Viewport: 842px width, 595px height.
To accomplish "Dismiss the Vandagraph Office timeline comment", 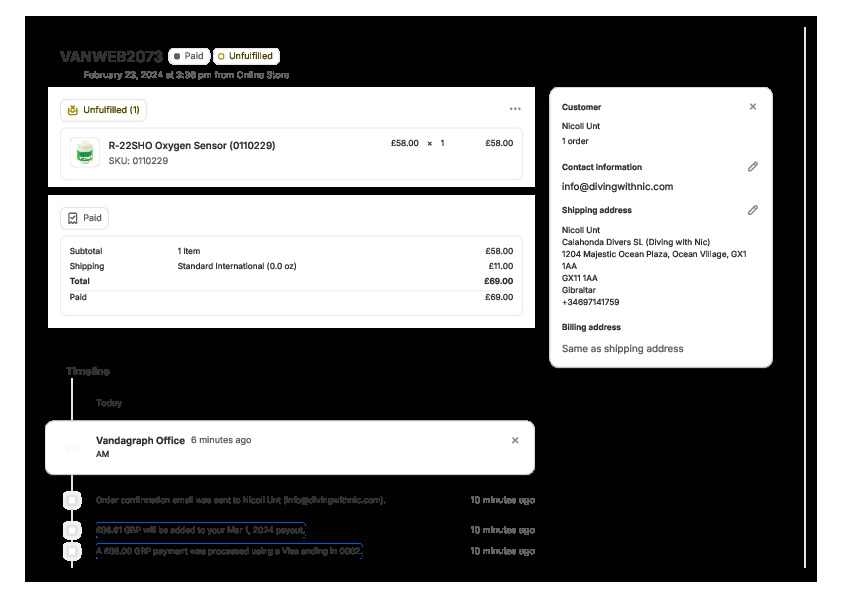I will coord(515,440).
